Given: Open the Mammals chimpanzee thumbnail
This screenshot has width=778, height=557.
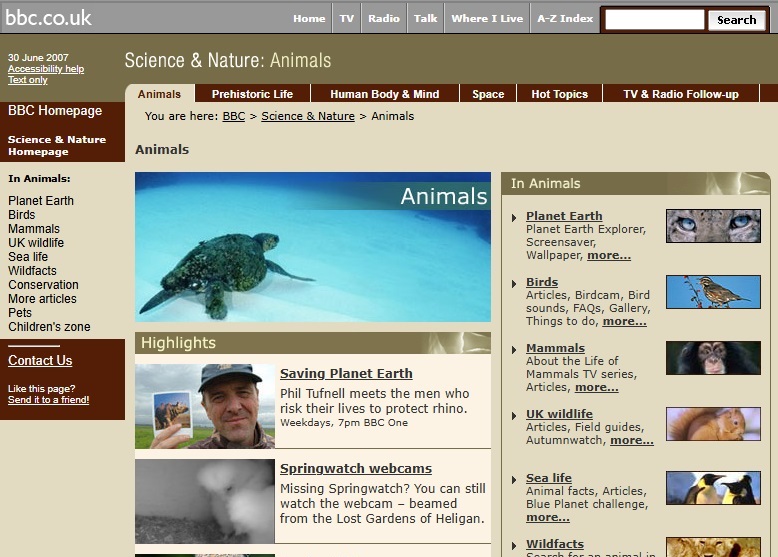Looking at the screenshot, I should [x=713, y=358].
